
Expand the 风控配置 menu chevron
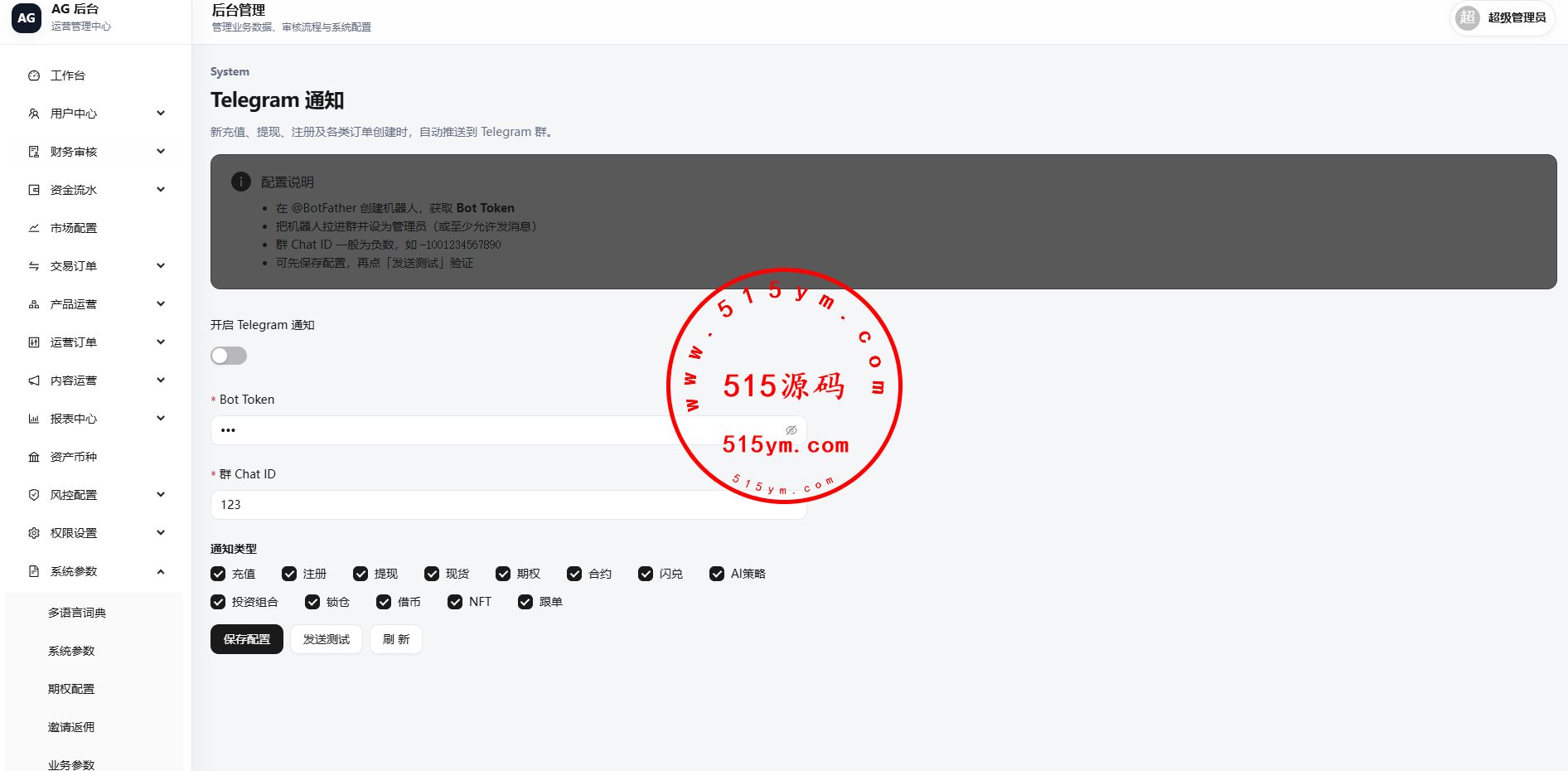[x=161, y=495]
